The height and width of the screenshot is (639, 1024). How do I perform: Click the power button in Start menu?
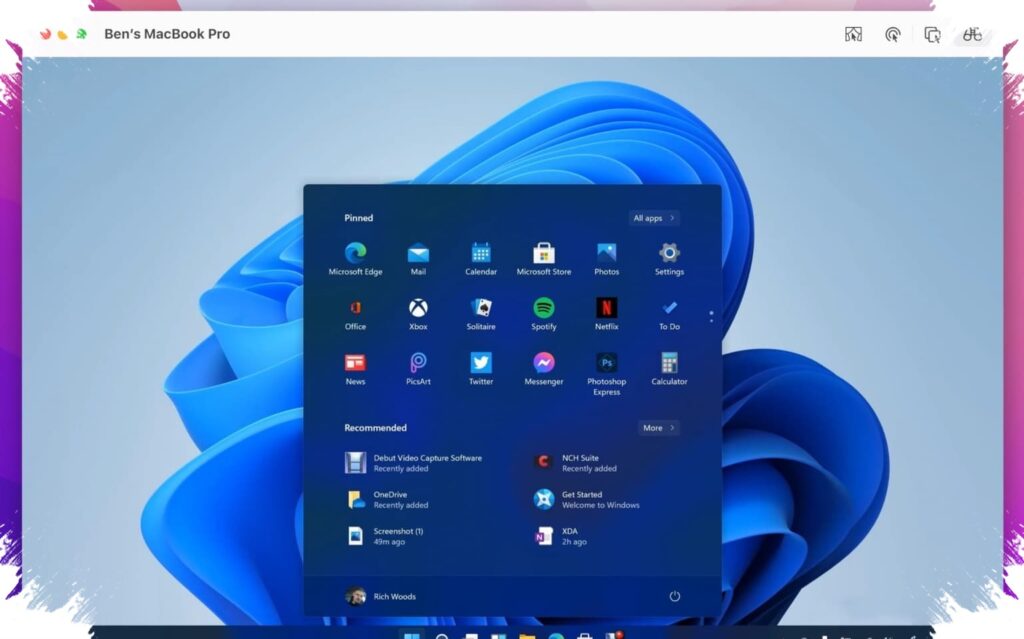[675, 596]
